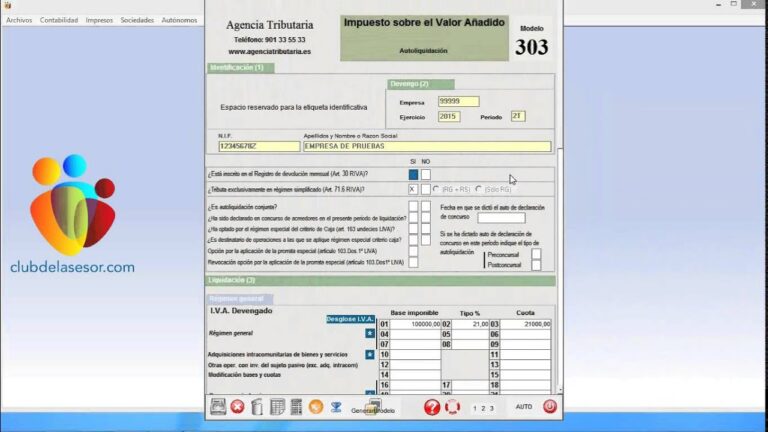
Task: Click the trash bin icon
Action: tap(257, 407)
